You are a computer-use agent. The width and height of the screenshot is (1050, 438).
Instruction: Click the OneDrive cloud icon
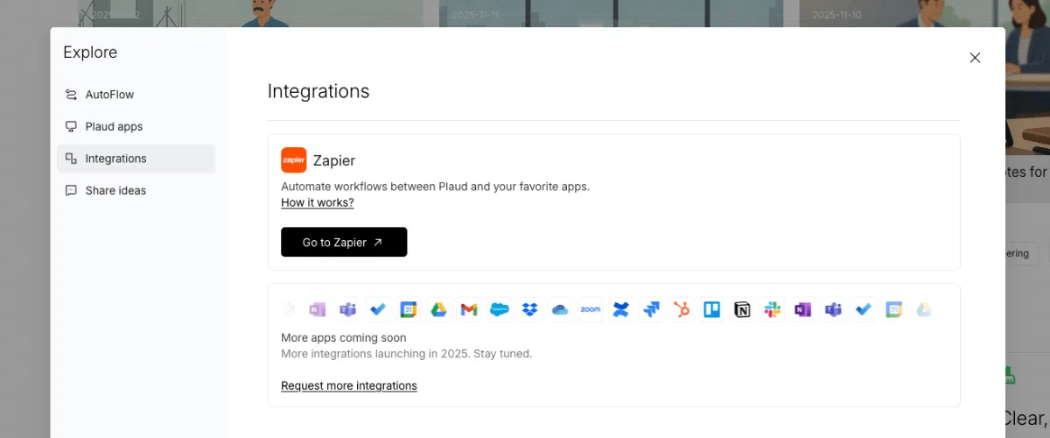click(560, 309)
